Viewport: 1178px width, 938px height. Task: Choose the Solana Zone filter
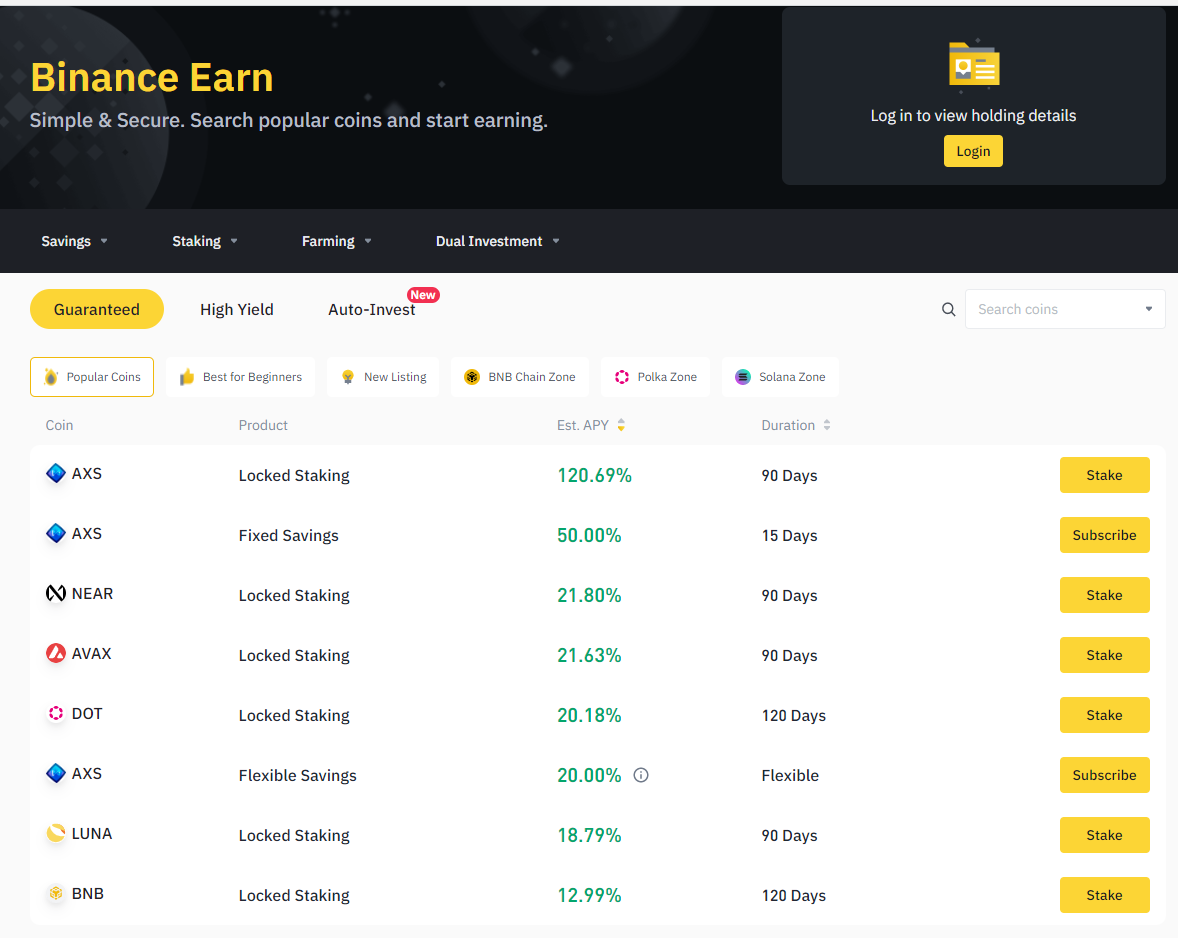tap(781, 377)
